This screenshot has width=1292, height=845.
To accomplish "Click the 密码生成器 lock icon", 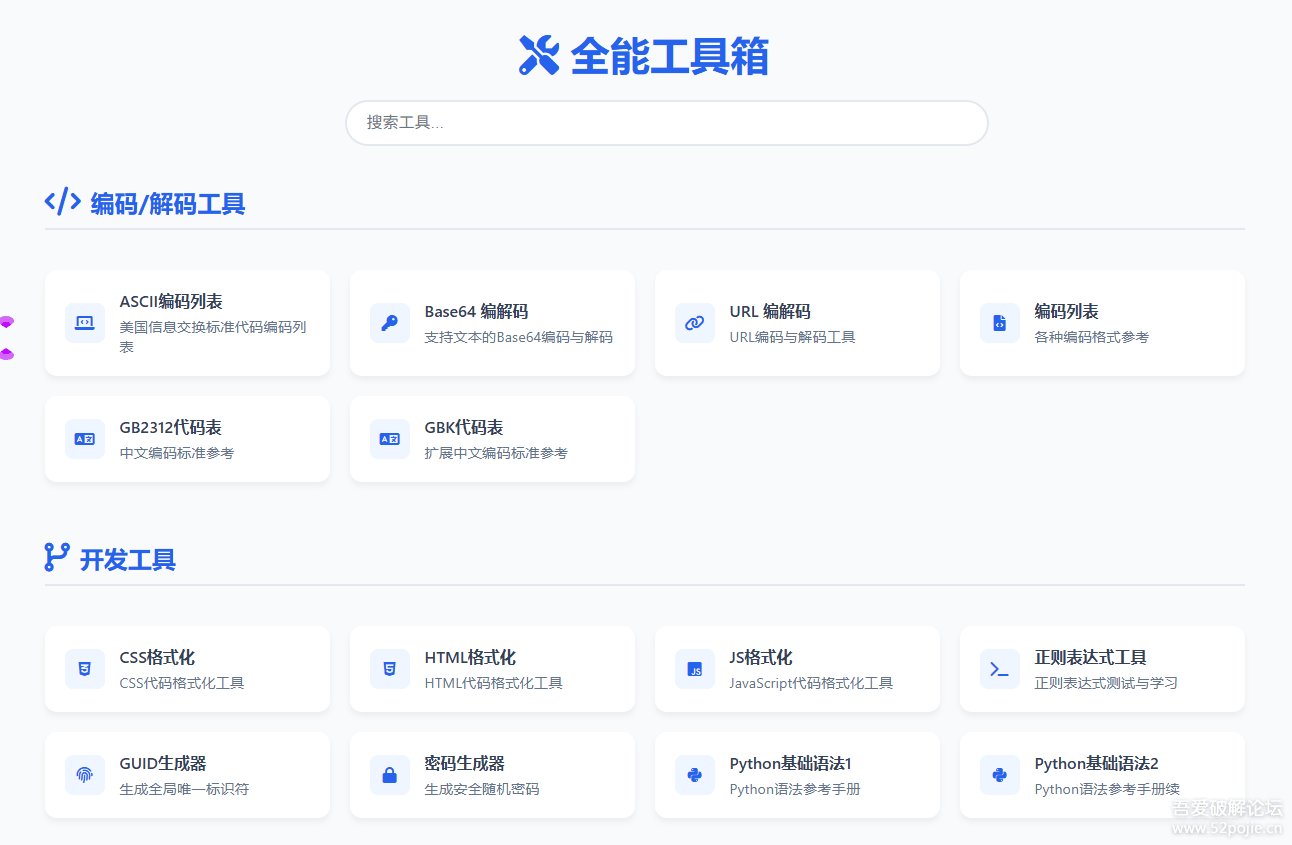I will (x=390, y=775).
